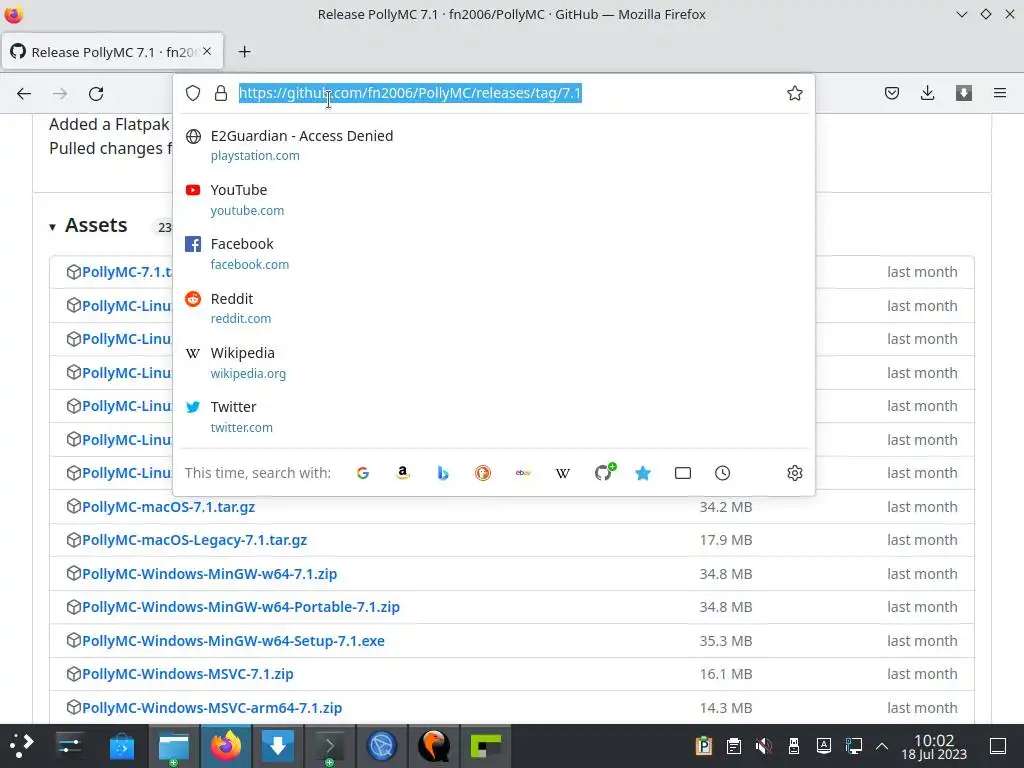The image size is (1024, 768).
Task: Search this time with Amazon
Action: pyautogui.click(x=403, y=473)
